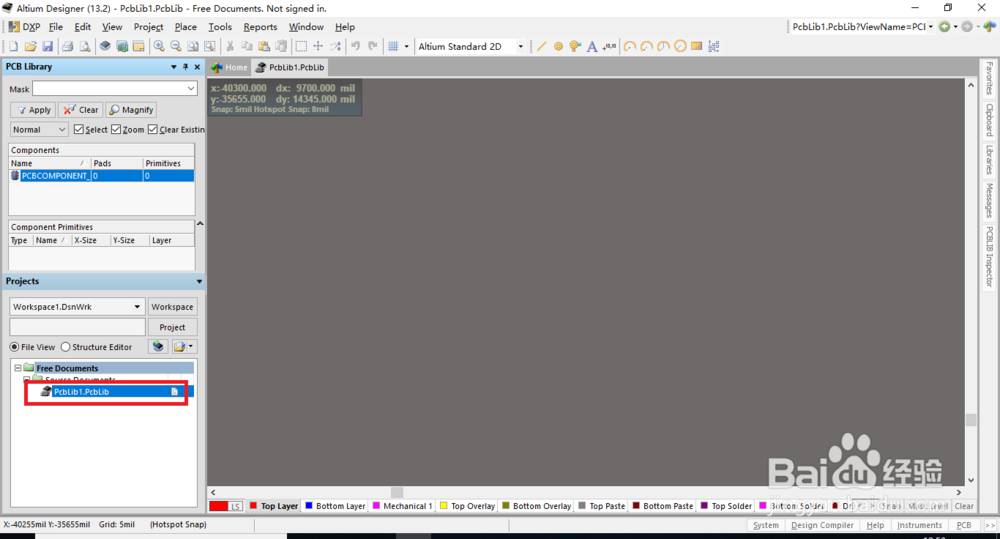The height and width of the screenshot is (539, 1000).
Task: Open the Mask dropdown list
Action: tap(191, 89)
